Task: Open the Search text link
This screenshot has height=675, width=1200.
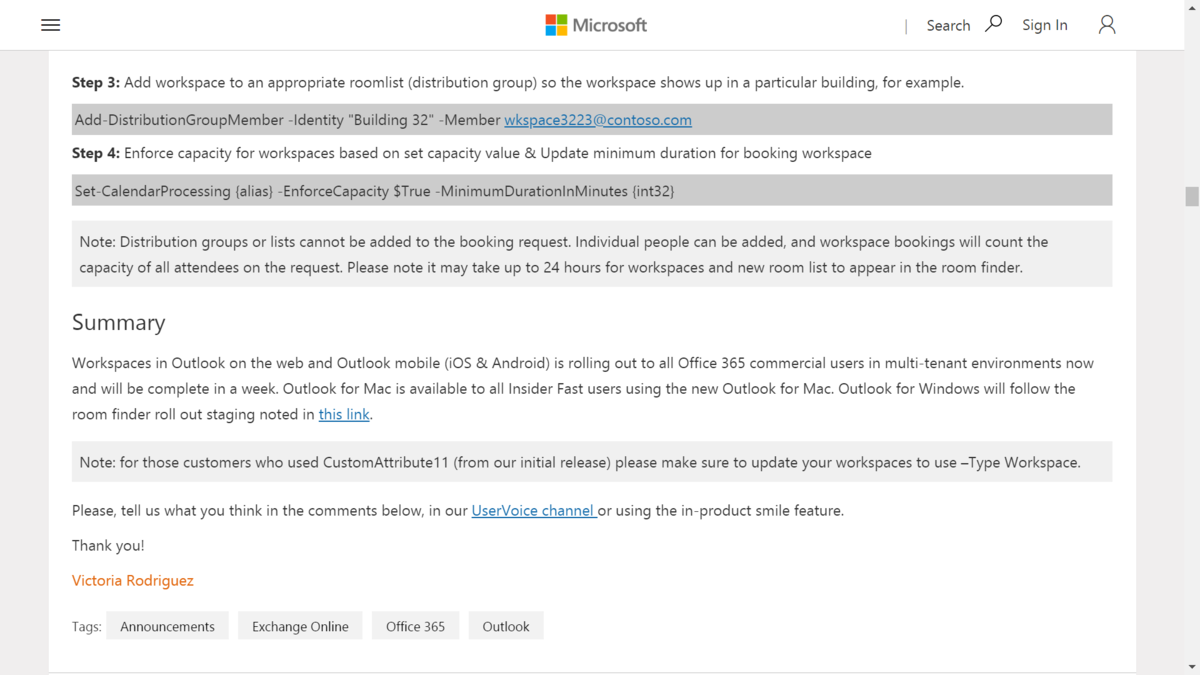Action: tap(948, 25)
